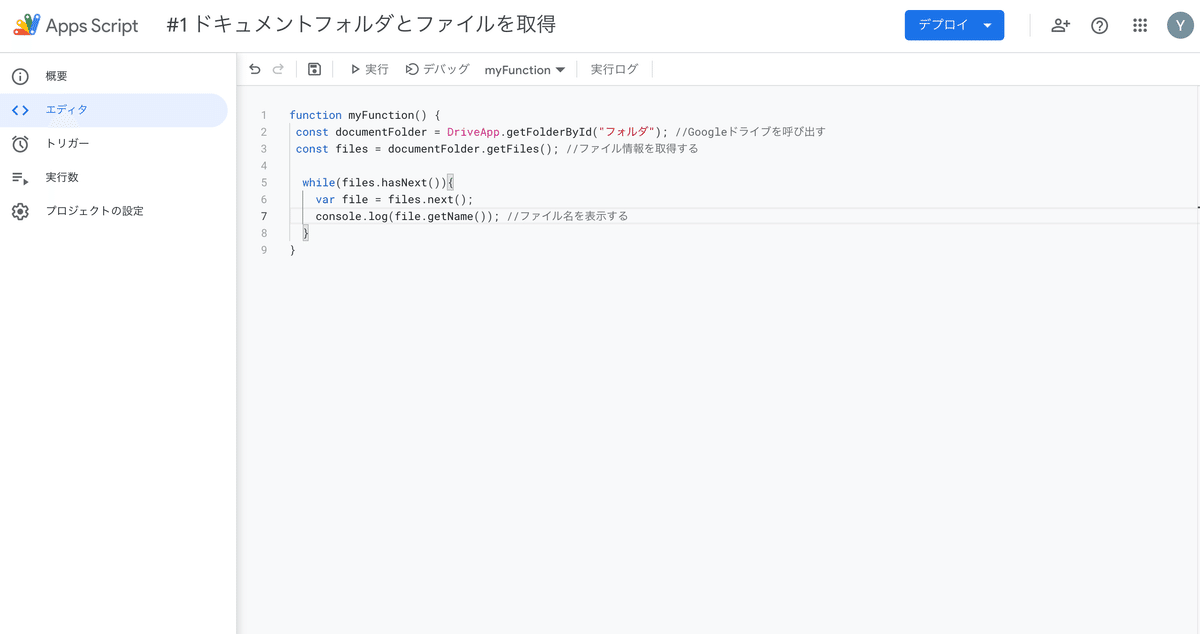Select エディタ in the sidebar
The height and width of the screenshot is (634, 1200).
coord(67,110)
